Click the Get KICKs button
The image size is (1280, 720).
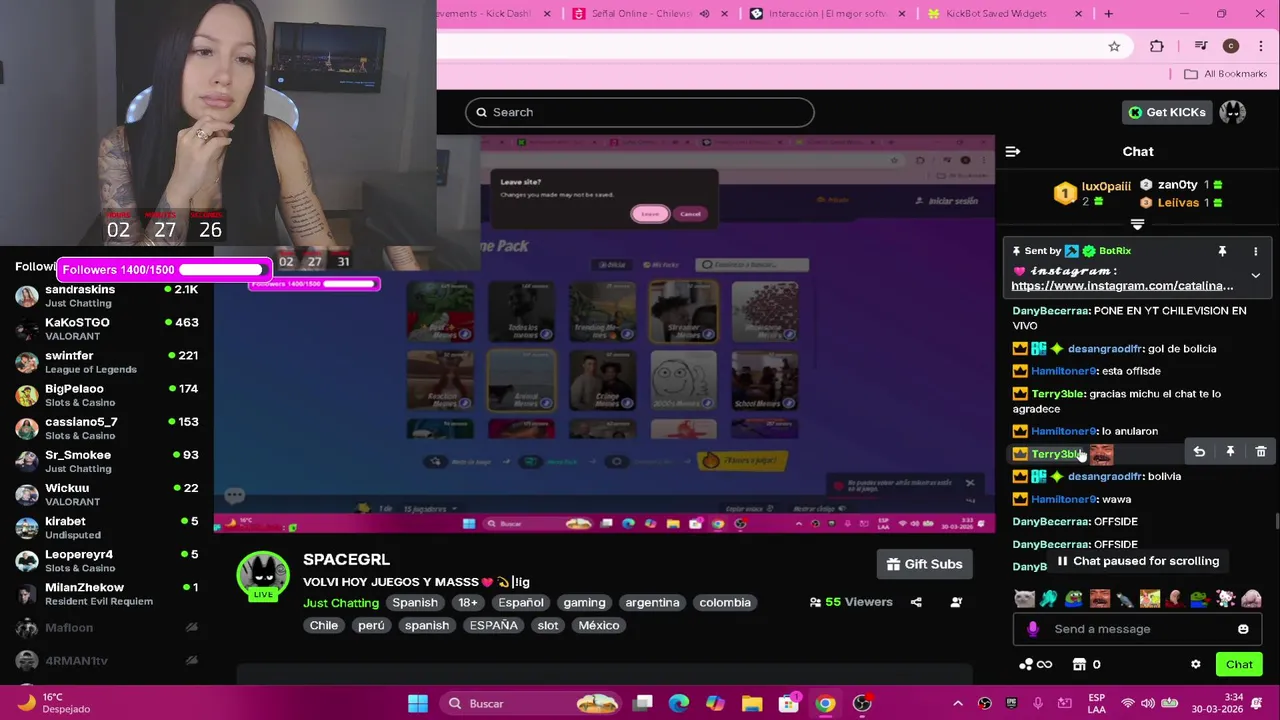tap(1166, 112)
